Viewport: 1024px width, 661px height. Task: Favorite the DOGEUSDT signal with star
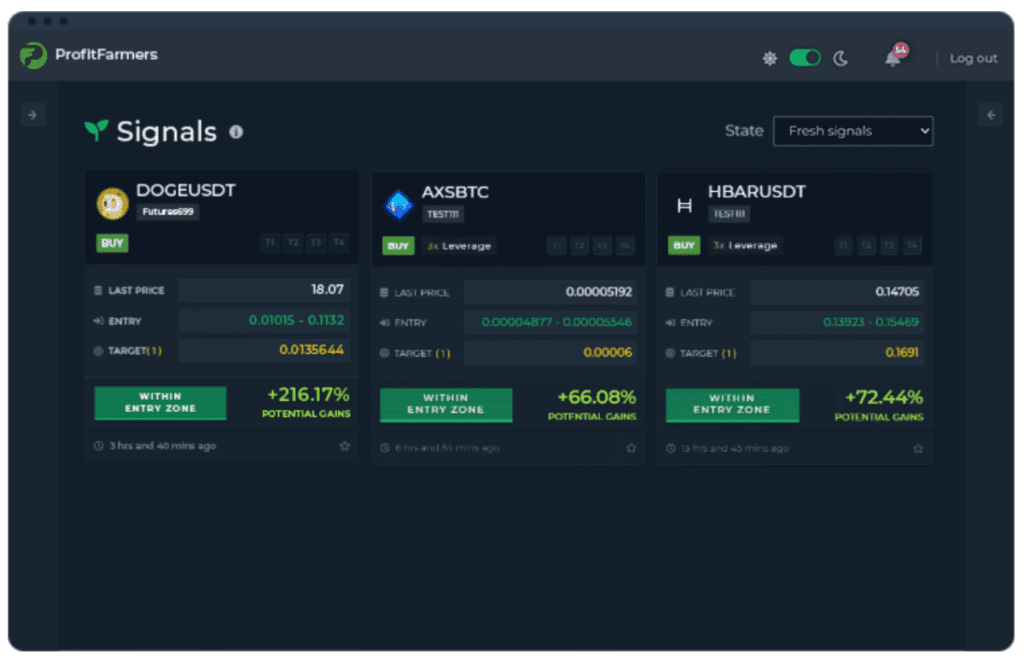pyautogui.click(x=345, y=446)
